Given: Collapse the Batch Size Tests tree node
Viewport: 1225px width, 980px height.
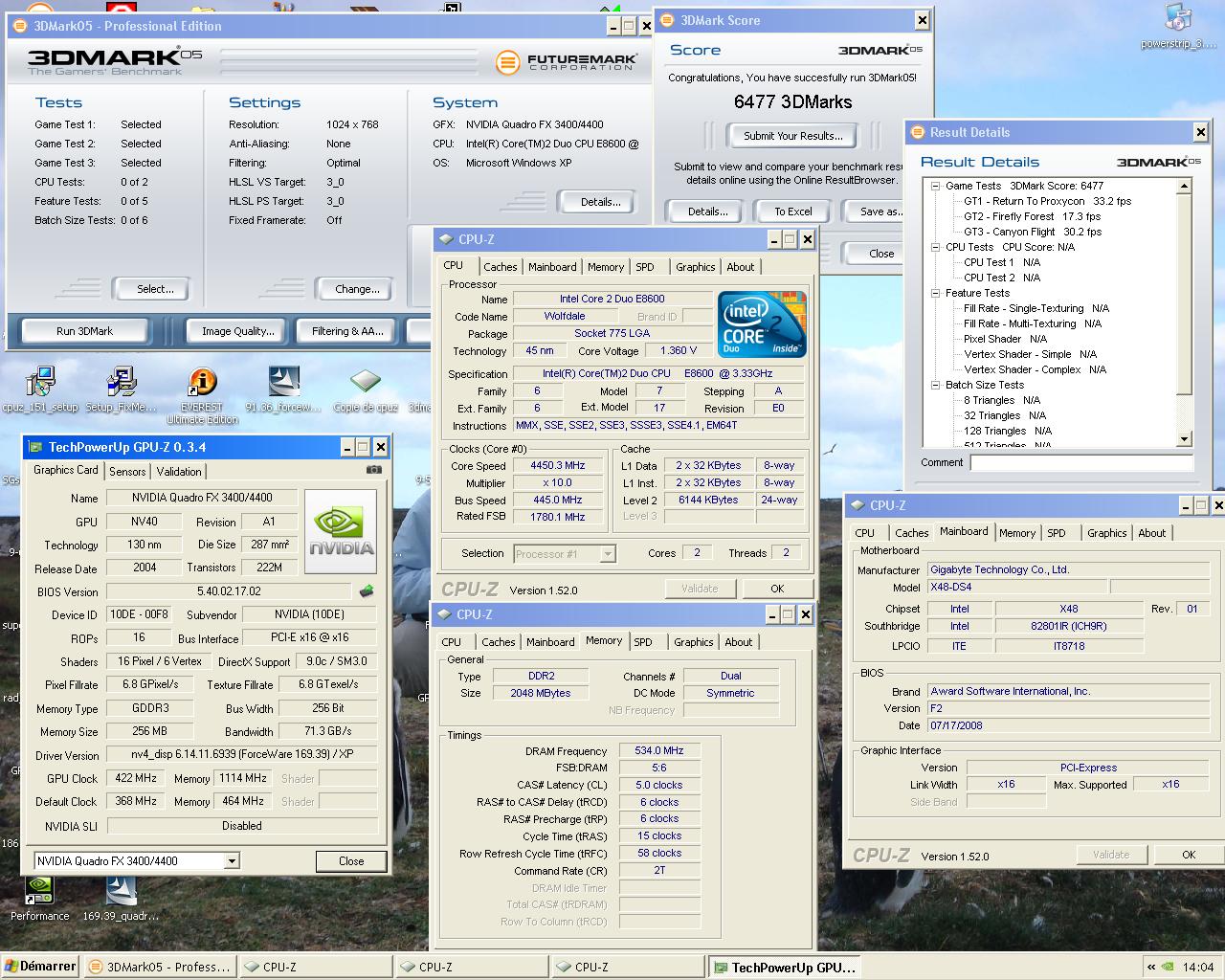Looking at the screenshot, I should 935,385.
